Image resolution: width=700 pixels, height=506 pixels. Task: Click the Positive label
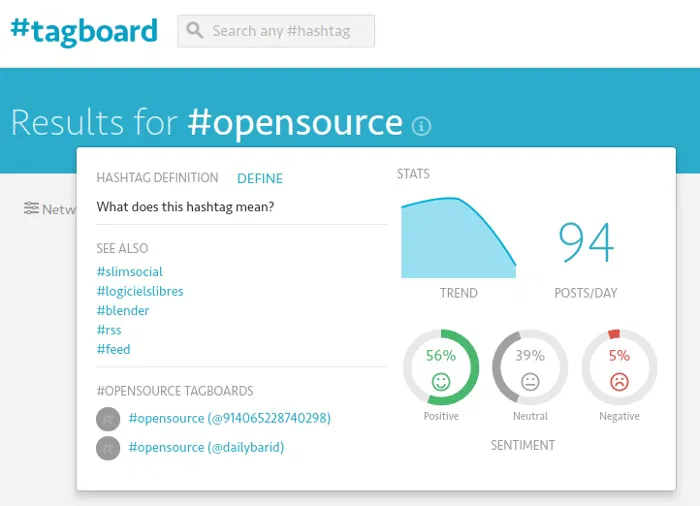pyautogui.click(x=441, y=416)
